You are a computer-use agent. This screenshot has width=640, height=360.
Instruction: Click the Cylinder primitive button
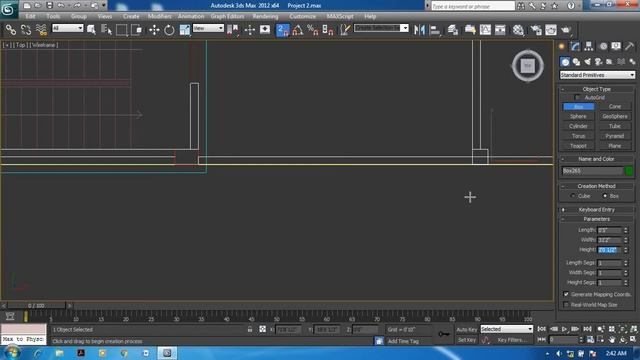[x=578, y=126]
